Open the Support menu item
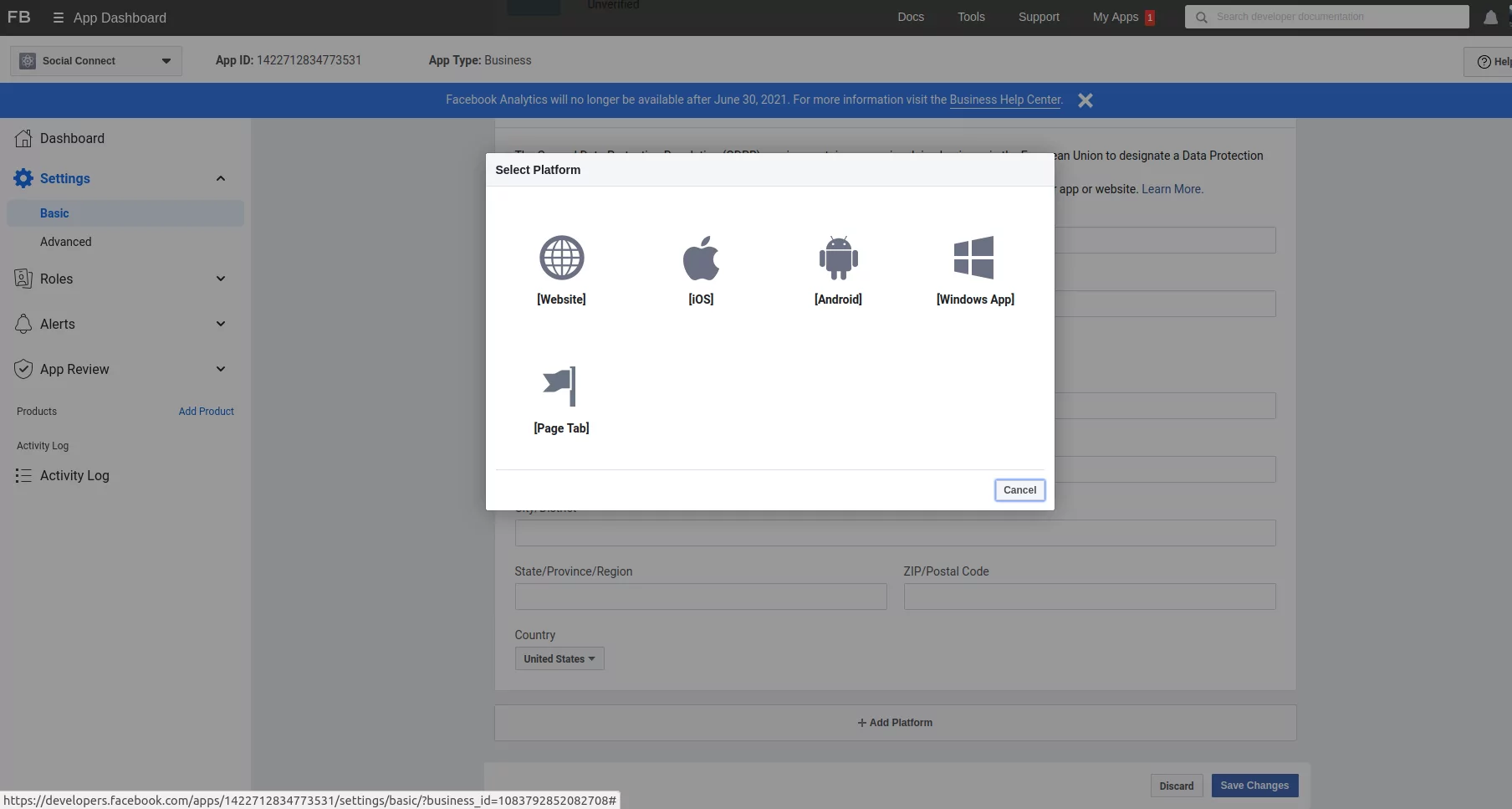 [1039, 17]
